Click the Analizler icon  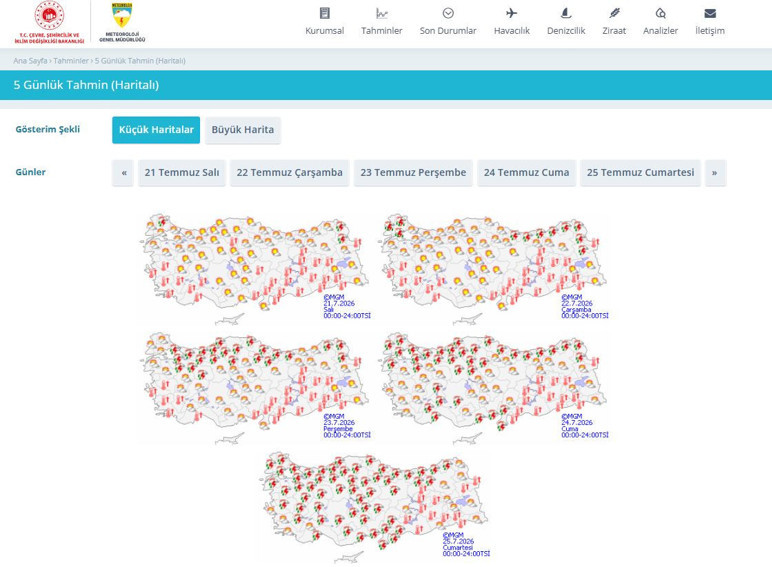[x=660, y=13]
